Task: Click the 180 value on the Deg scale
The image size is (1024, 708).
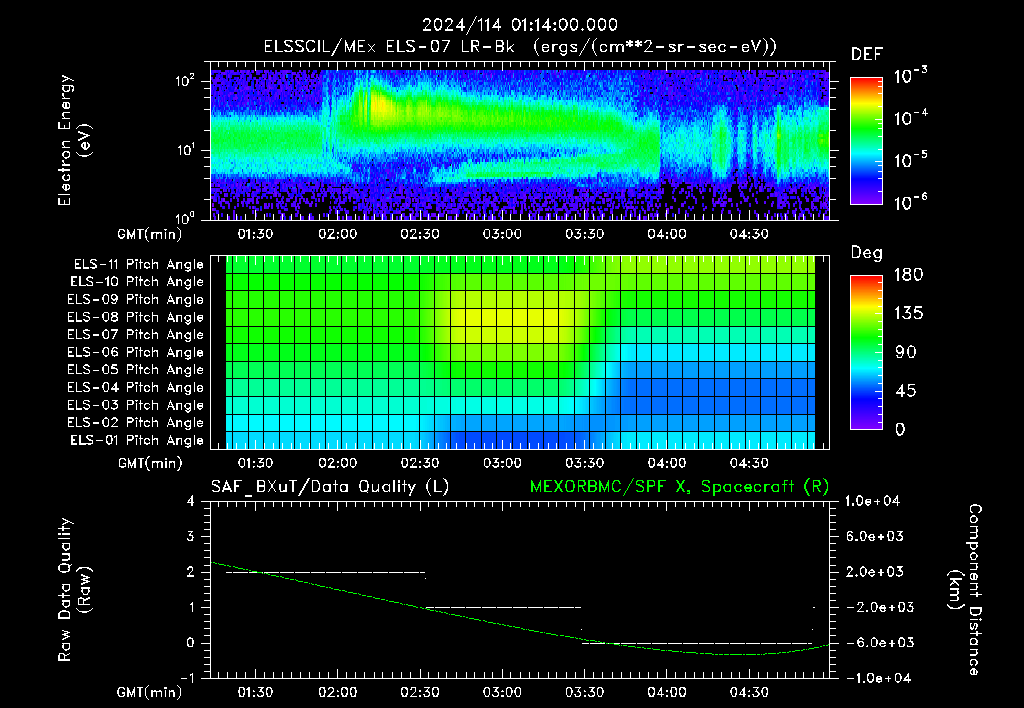Action: (908, 274)
